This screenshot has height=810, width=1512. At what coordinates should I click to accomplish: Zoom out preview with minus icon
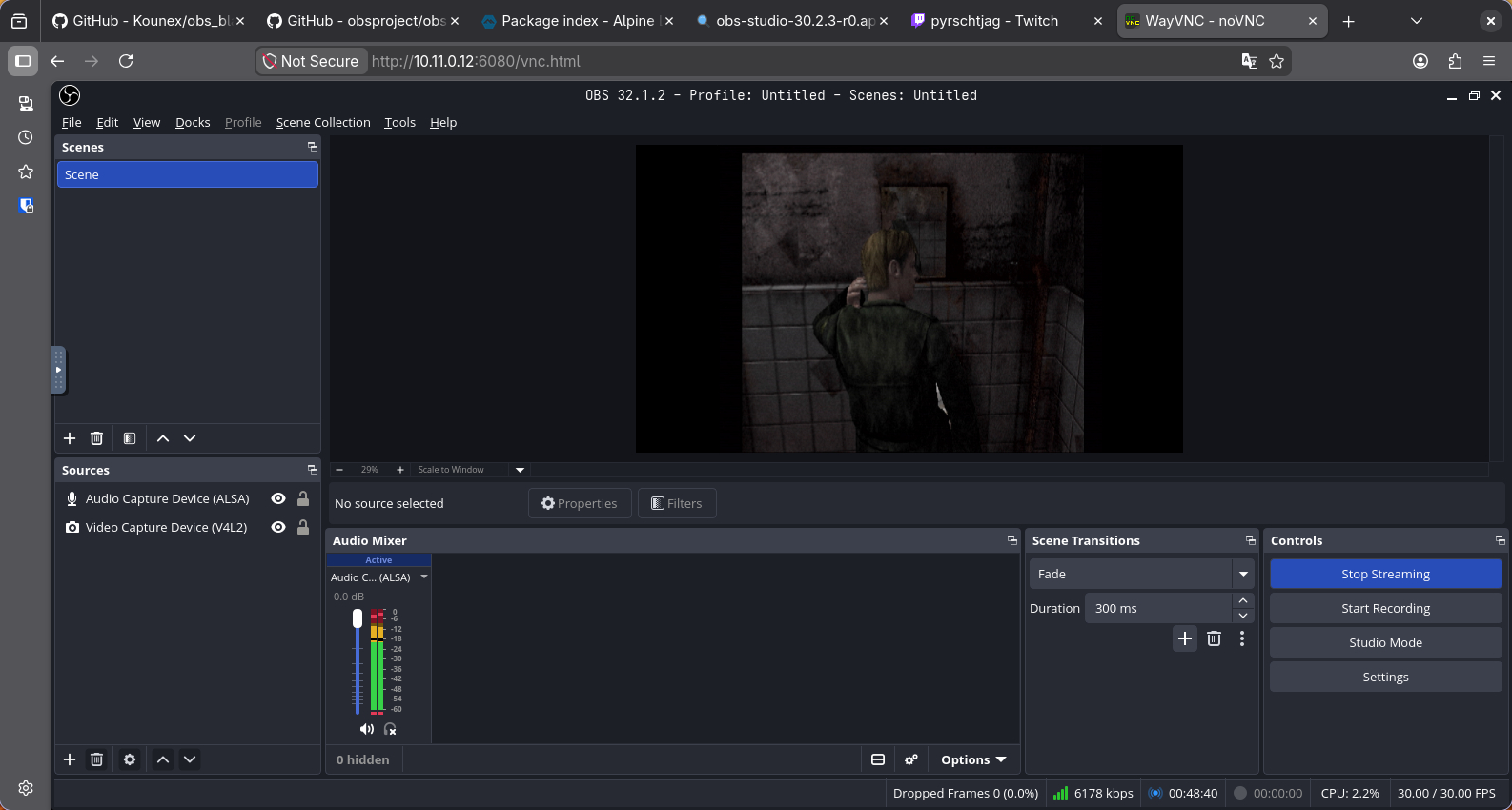[x=339, y=470]
